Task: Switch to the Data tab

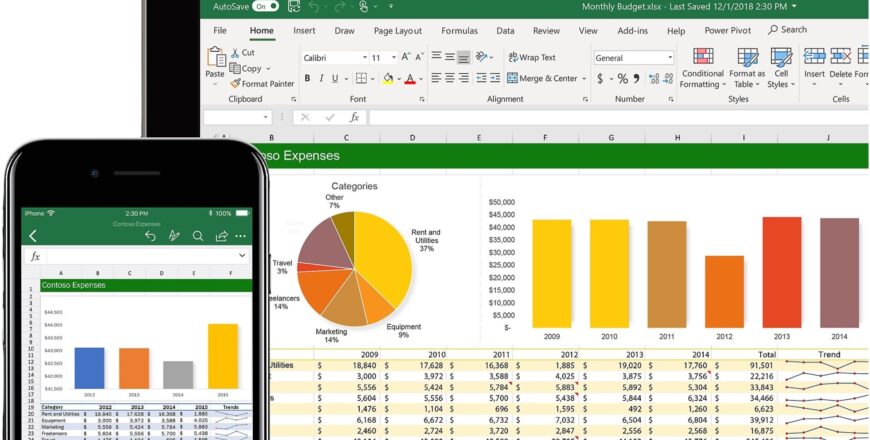Action: point(505,31)
